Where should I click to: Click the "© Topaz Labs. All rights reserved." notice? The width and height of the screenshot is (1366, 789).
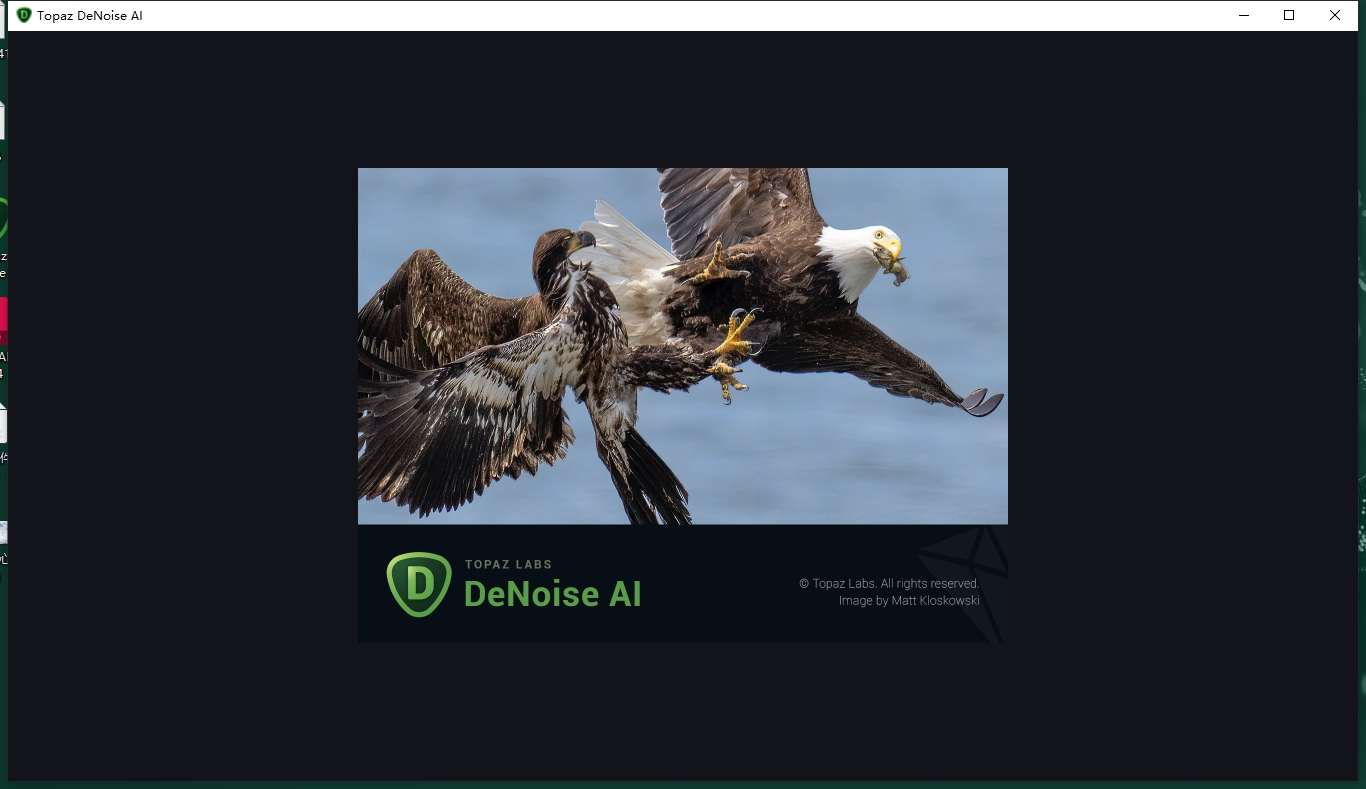(889, 583)
